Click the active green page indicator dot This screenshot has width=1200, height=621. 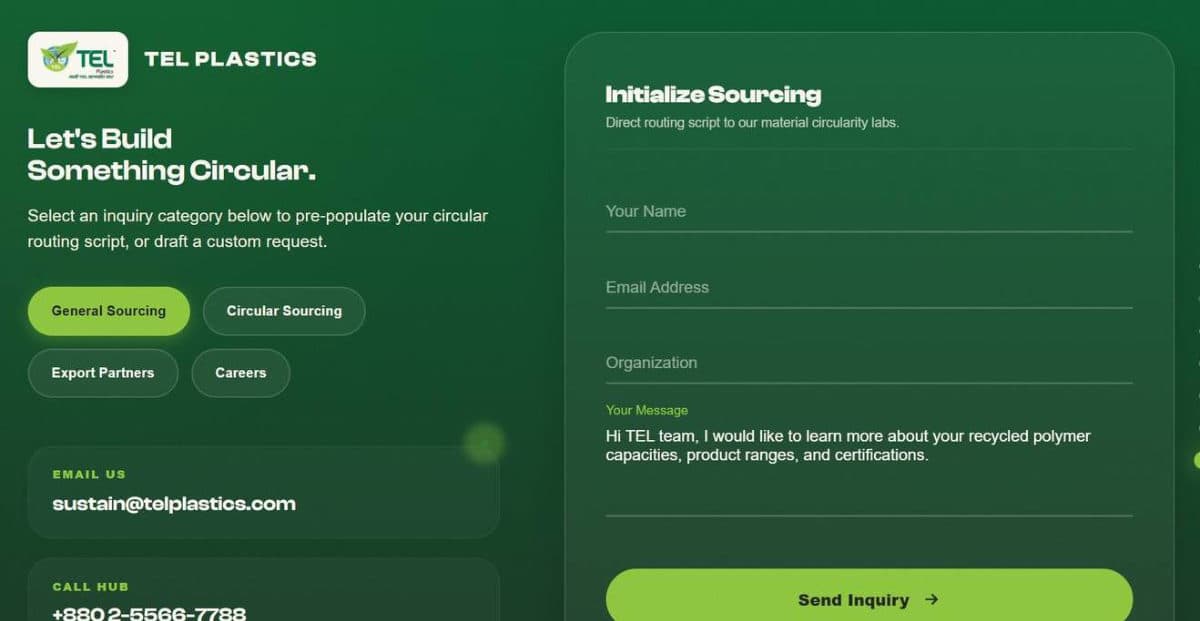pos(1196,460)
